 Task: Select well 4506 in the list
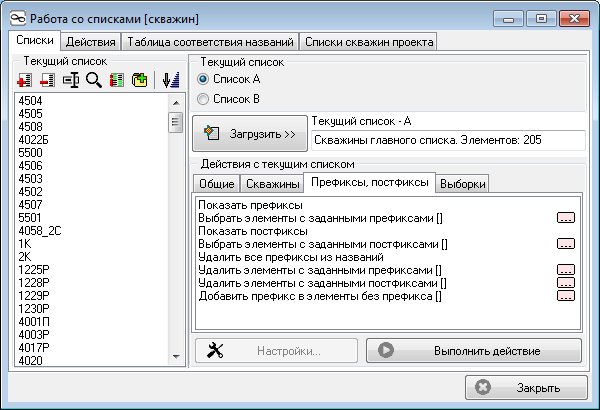[30, 166]
